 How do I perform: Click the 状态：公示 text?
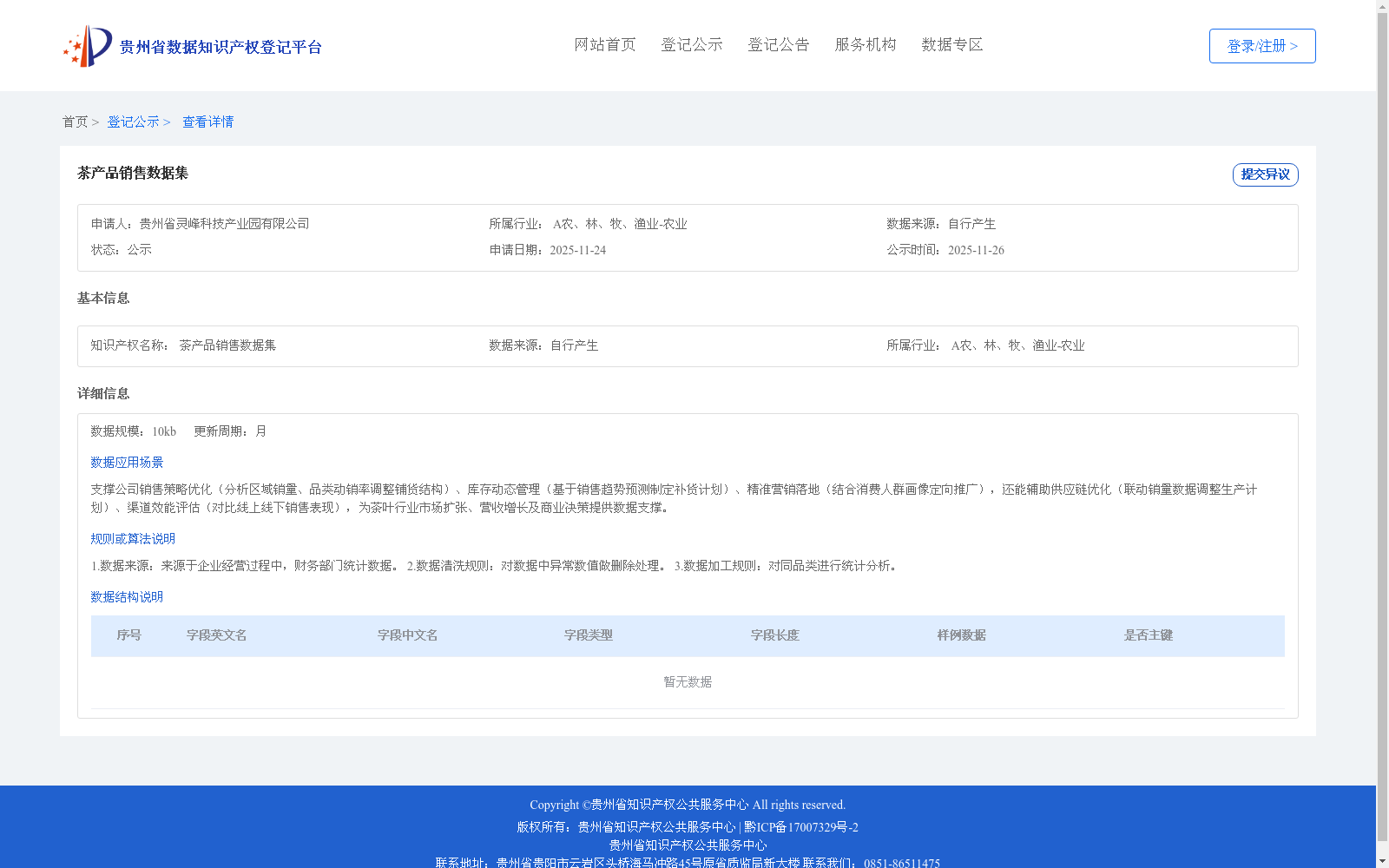tap(122, 250)
